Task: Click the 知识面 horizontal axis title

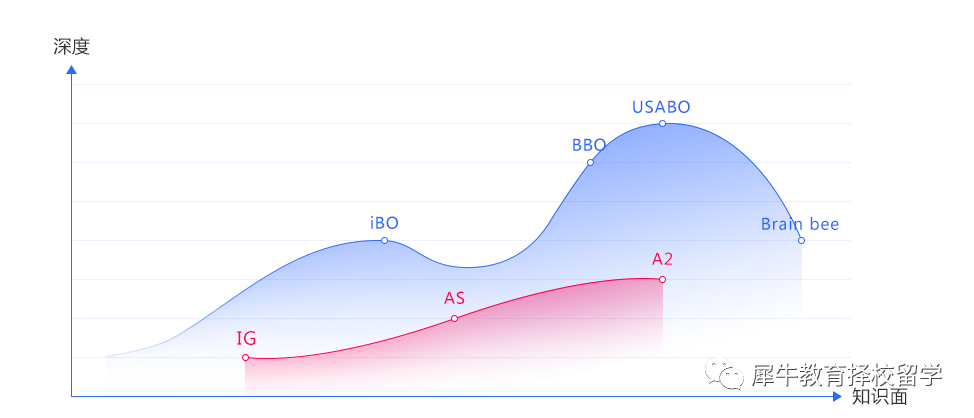Action: [x=880, y=396]
